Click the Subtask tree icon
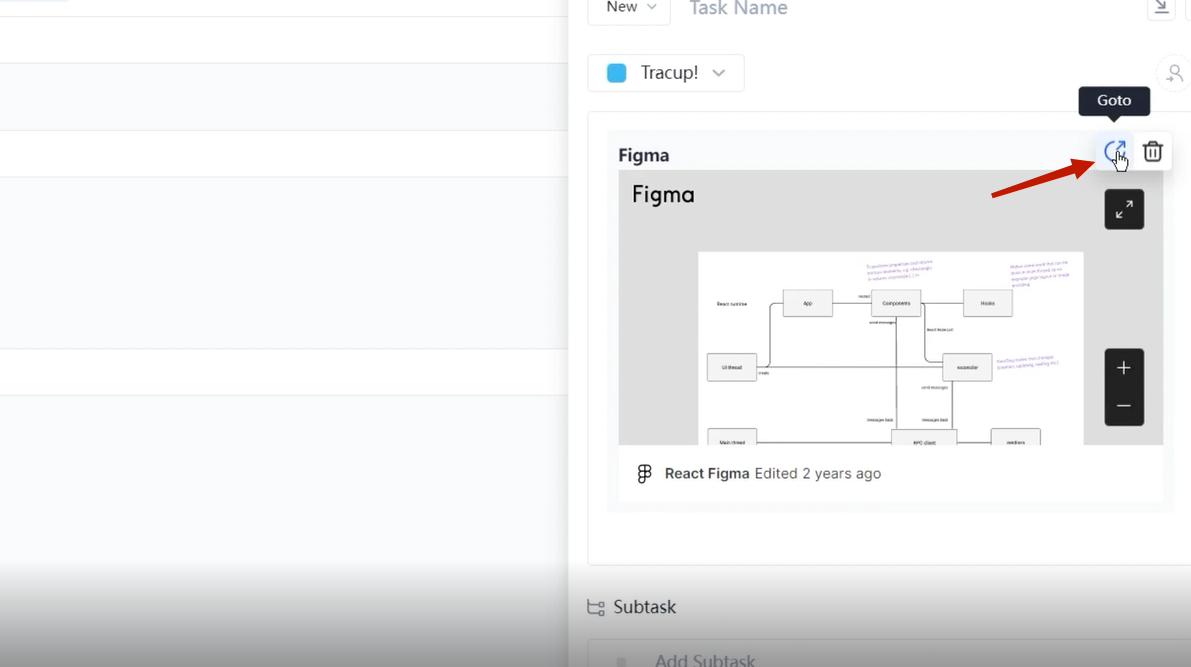This screenshot has width=1191, height=667. [596, 608]
